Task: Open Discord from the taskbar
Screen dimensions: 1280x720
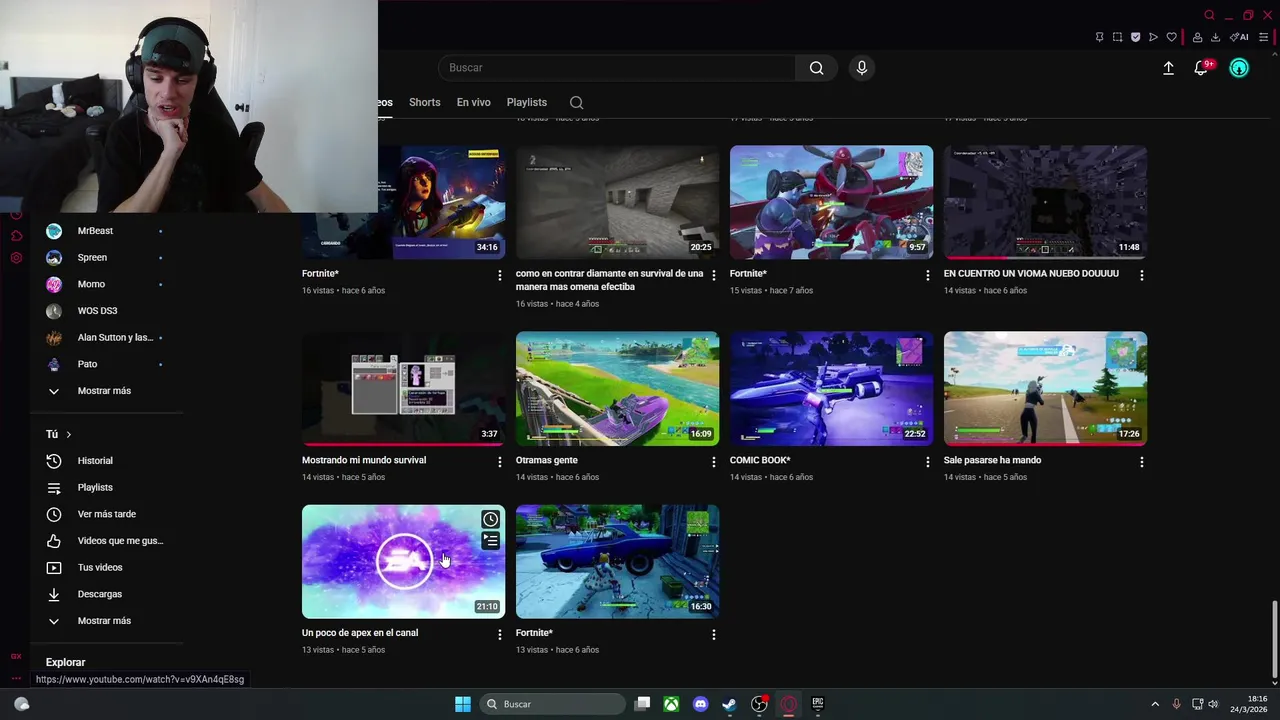Action: coord(700,704)
